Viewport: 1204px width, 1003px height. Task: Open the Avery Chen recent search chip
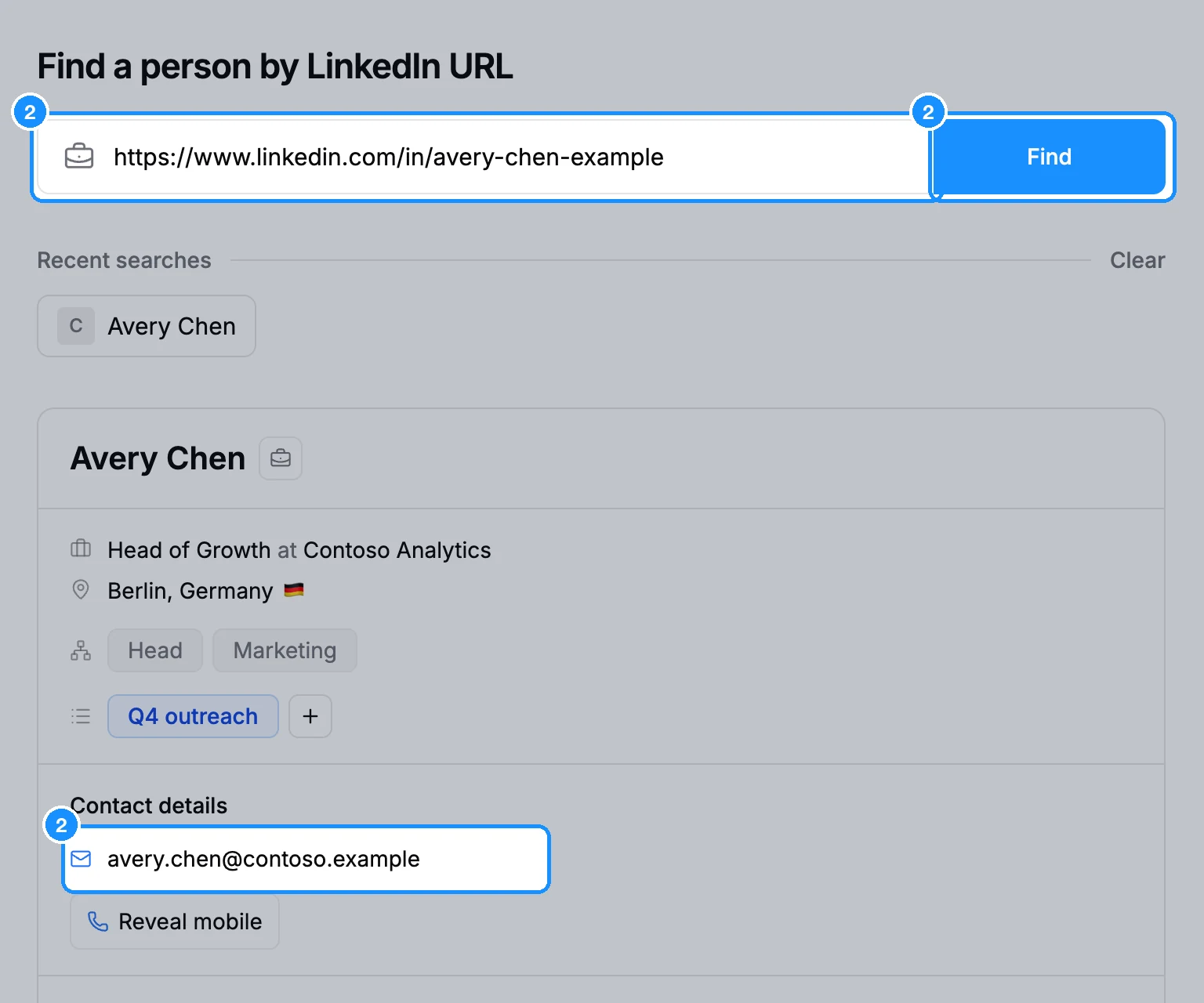pyautogui.click(x=147, y=326)
